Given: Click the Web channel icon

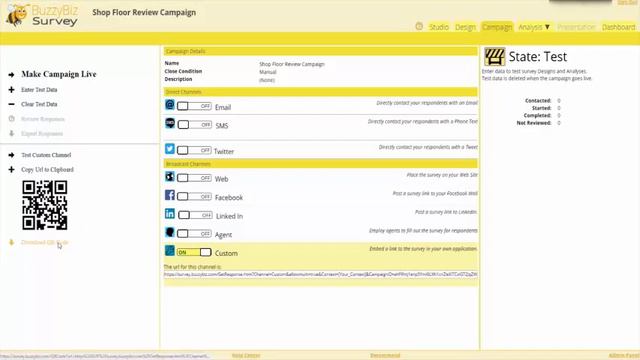Looking at the screenshot, I should 170,176.
